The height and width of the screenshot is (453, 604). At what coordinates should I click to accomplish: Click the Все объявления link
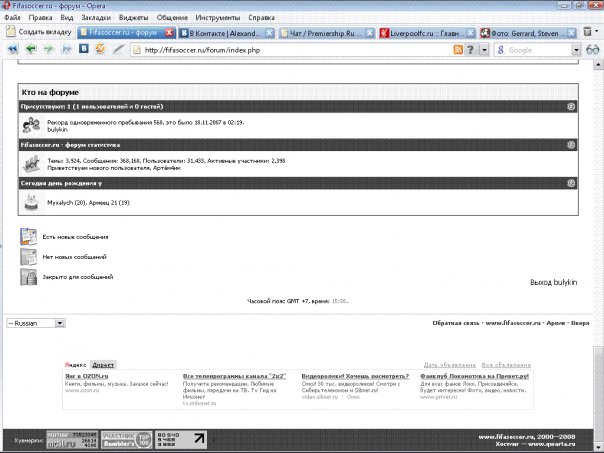click(x=506, y=365)
